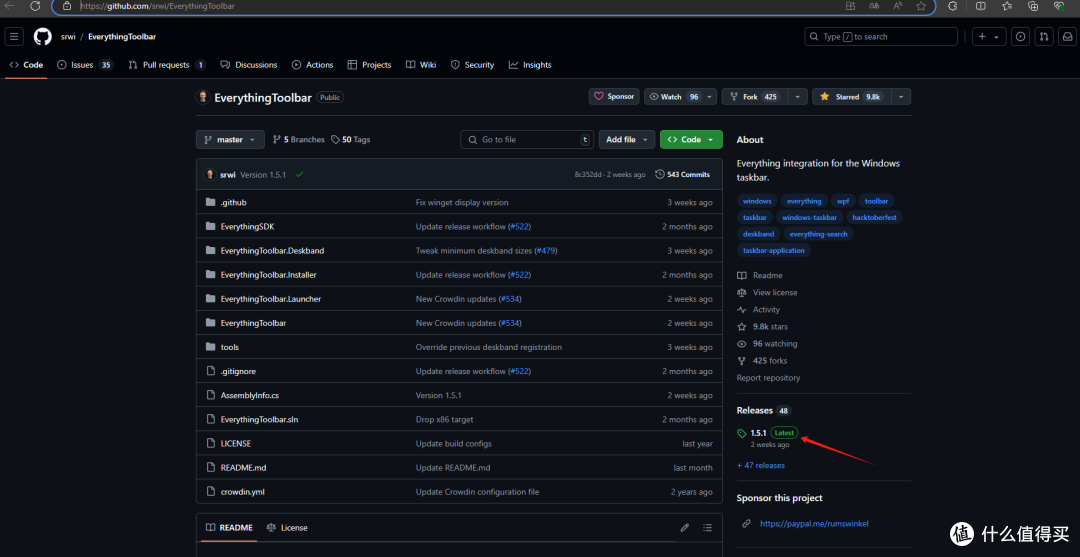Viewport: 1080px width, 557px height.
Task: Open the master branch selector
Action: [230, 139]
